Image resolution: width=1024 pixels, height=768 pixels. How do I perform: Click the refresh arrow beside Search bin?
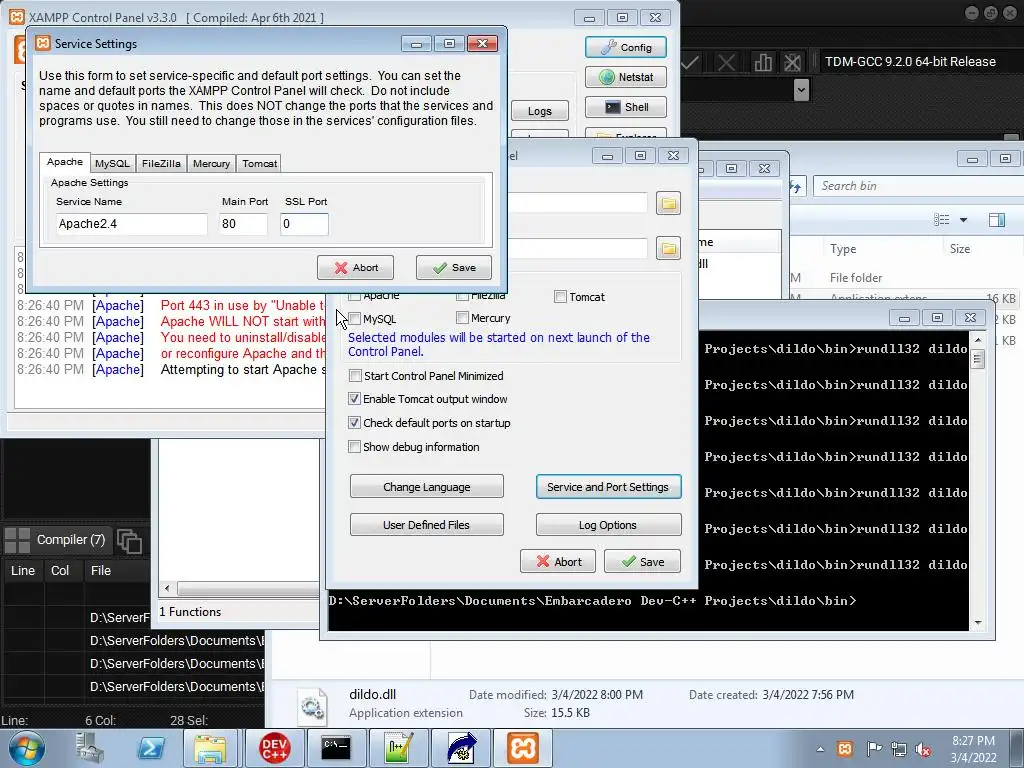click(796, 187)
